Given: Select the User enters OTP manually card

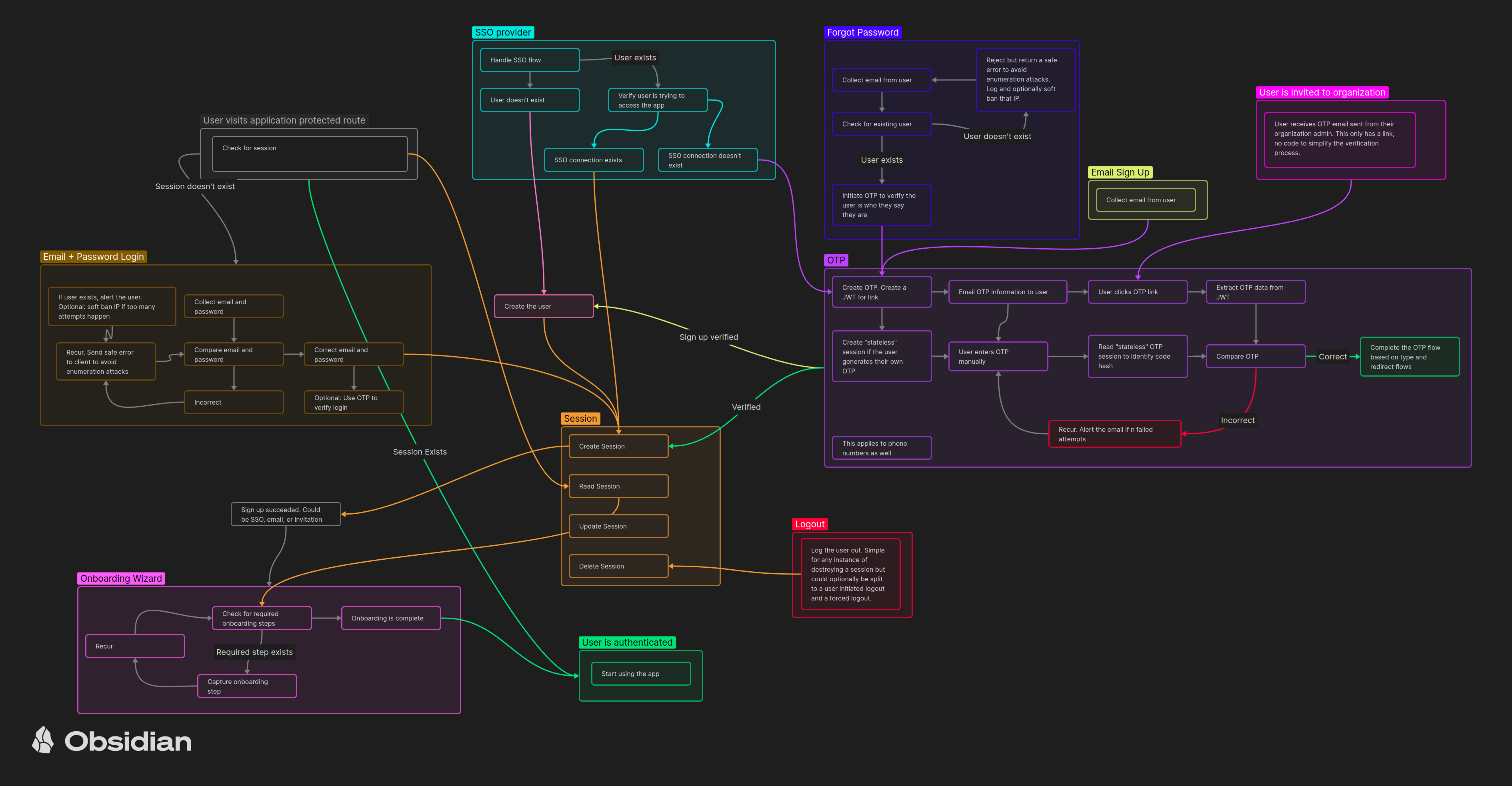Looking at the screenshot, I should tap(998, 356).
